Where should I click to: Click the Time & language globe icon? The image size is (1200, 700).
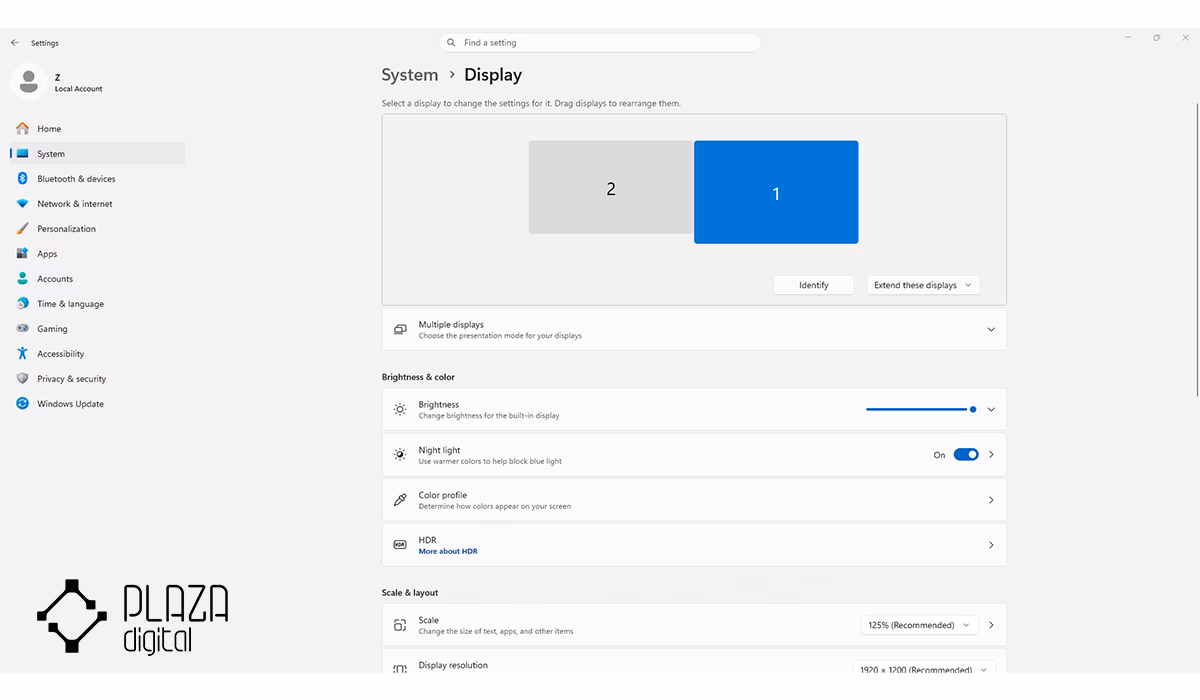click(22, 304)
